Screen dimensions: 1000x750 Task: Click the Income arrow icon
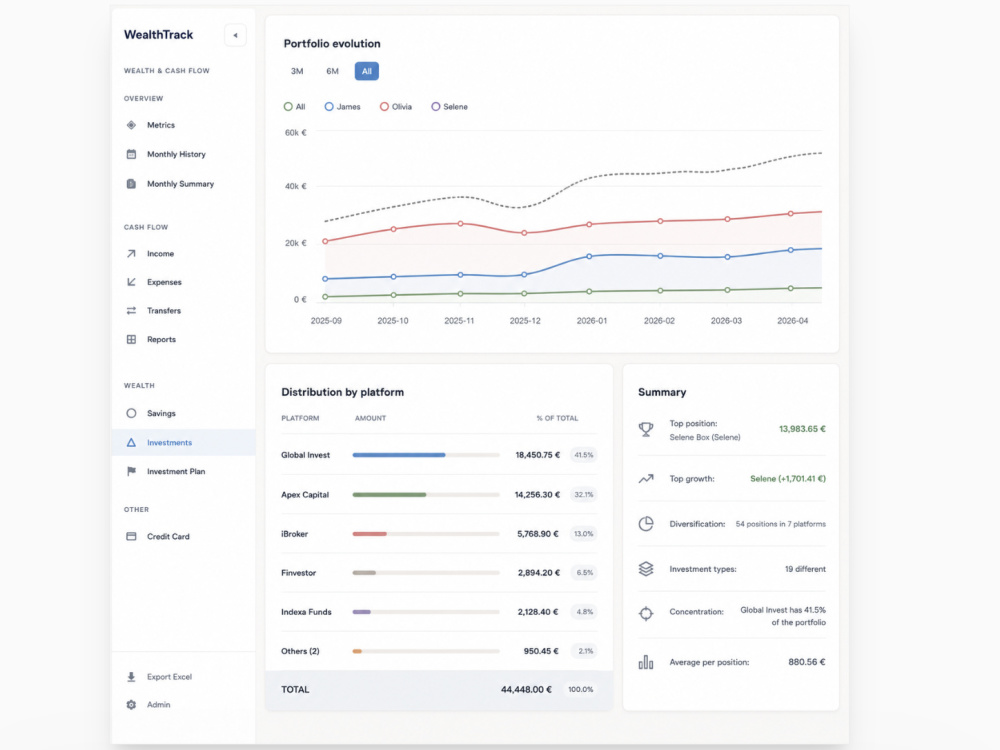[131, 254]
